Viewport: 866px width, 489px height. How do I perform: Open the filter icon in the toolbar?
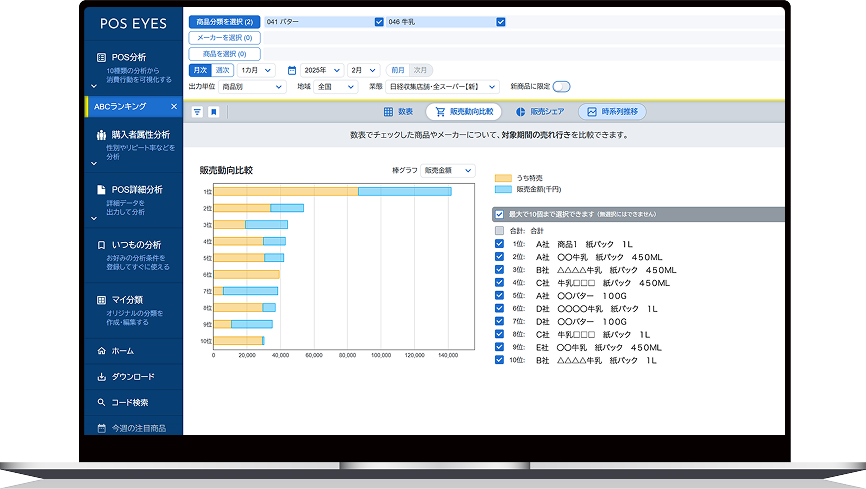(x=197, y=112)
